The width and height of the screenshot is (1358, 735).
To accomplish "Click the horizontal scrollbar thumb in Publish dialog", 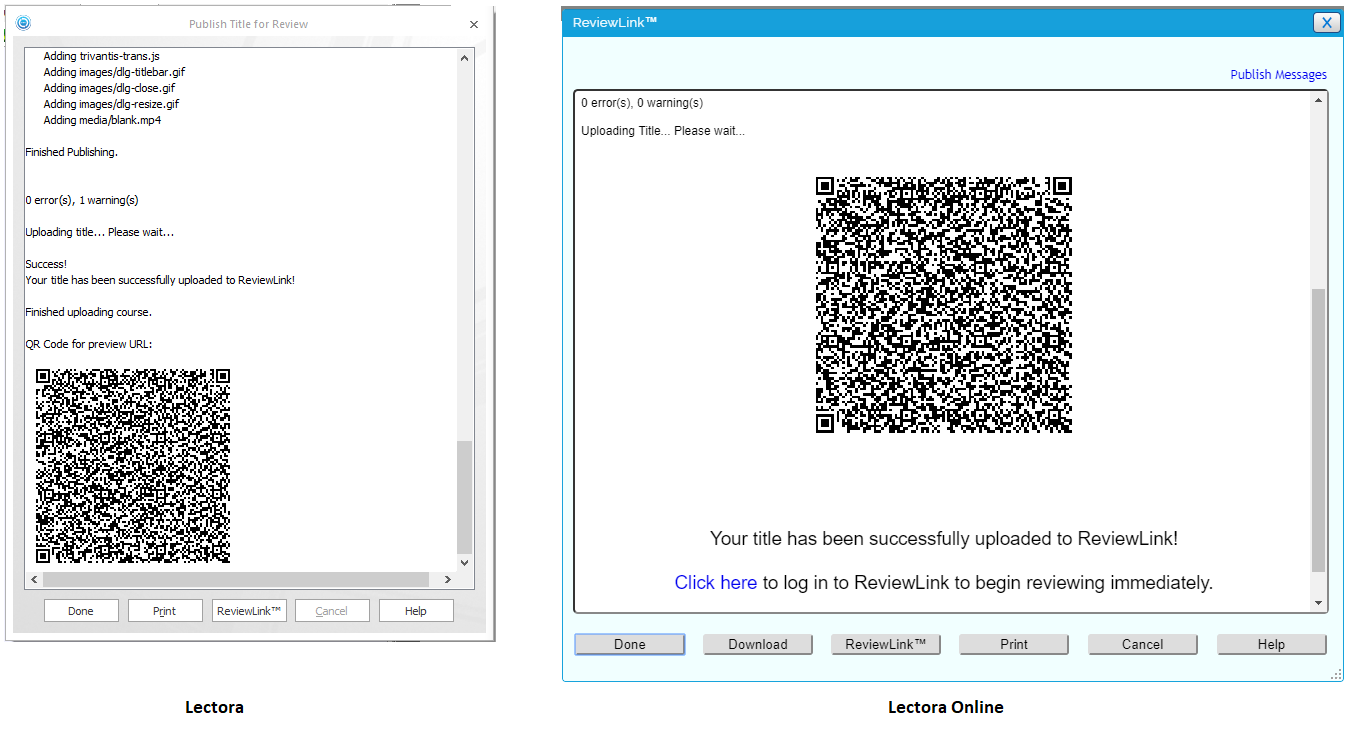I will coord(236,580).
